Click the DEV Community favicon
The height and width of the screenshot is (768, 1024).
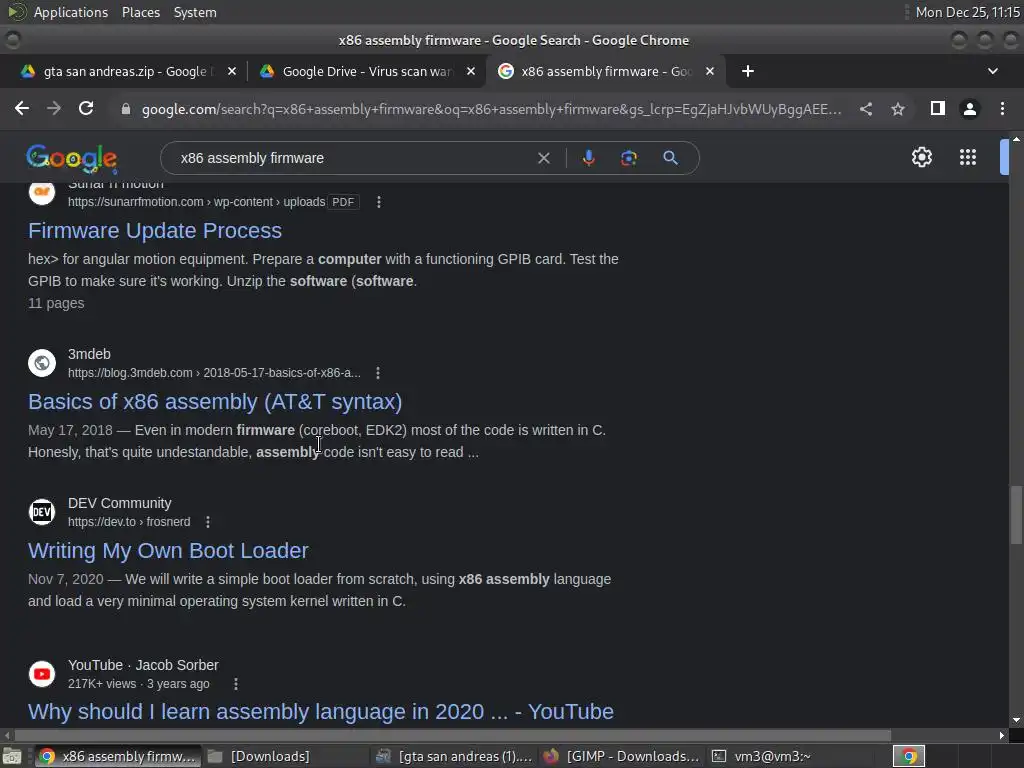(42, 512)
